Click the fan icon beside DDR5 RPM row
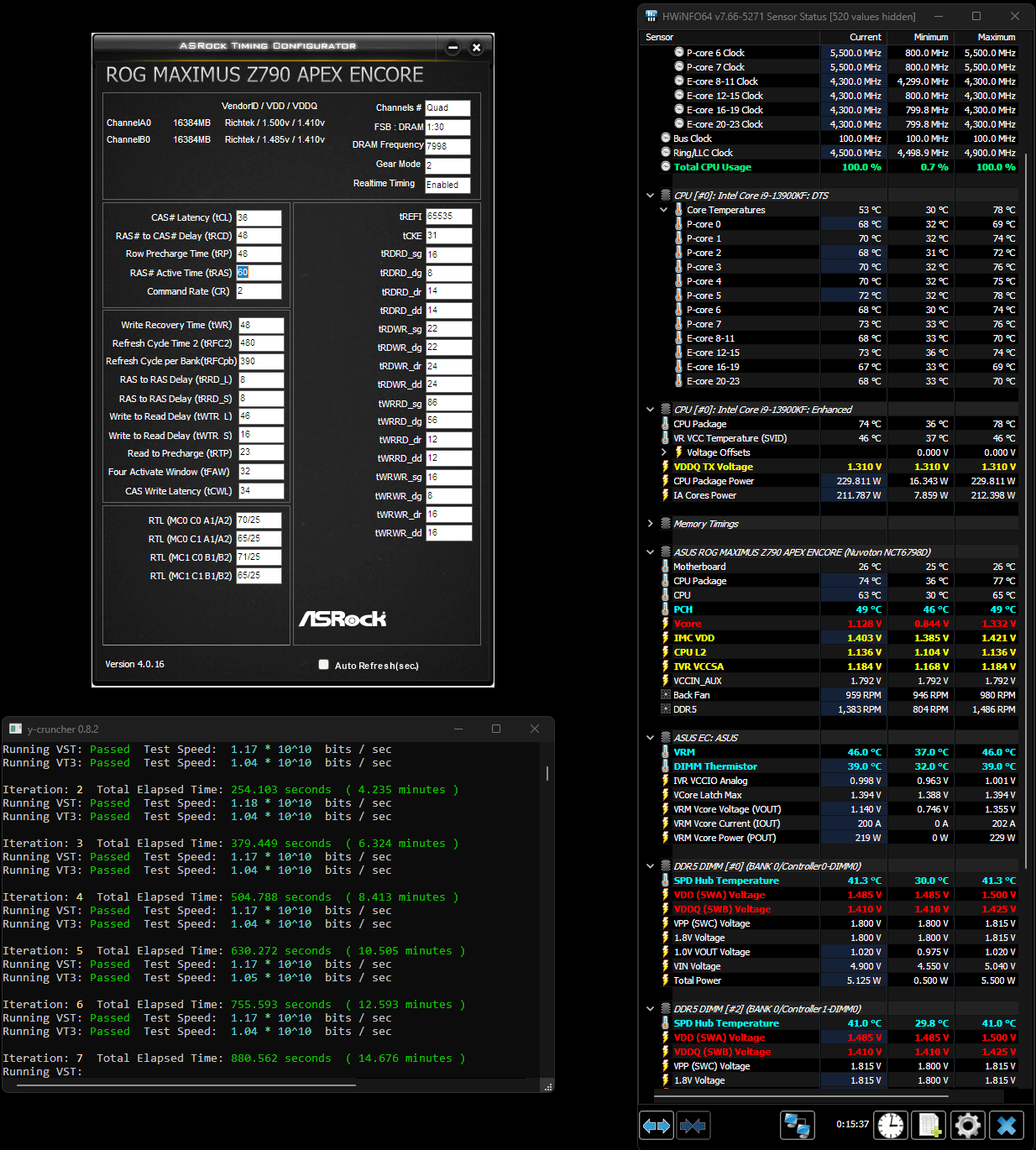The height and width of the screenshot is (1150, 1036). [666, 709]
